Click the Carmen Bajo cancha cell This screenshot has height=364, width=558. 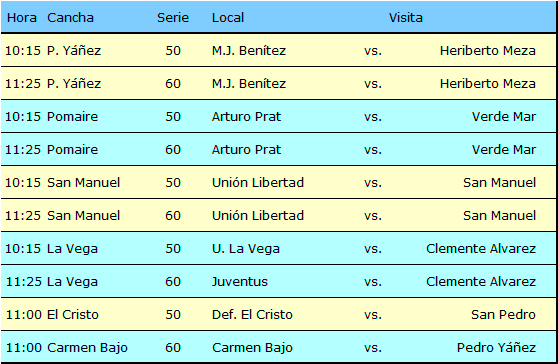click(x=87, y=348)
